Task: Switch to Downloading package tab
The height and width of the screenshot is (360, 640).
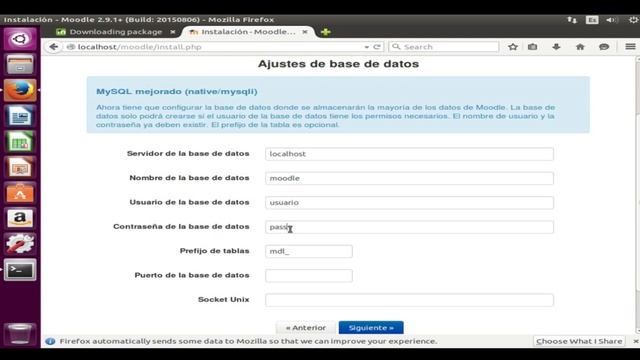Action: (116, 32)
